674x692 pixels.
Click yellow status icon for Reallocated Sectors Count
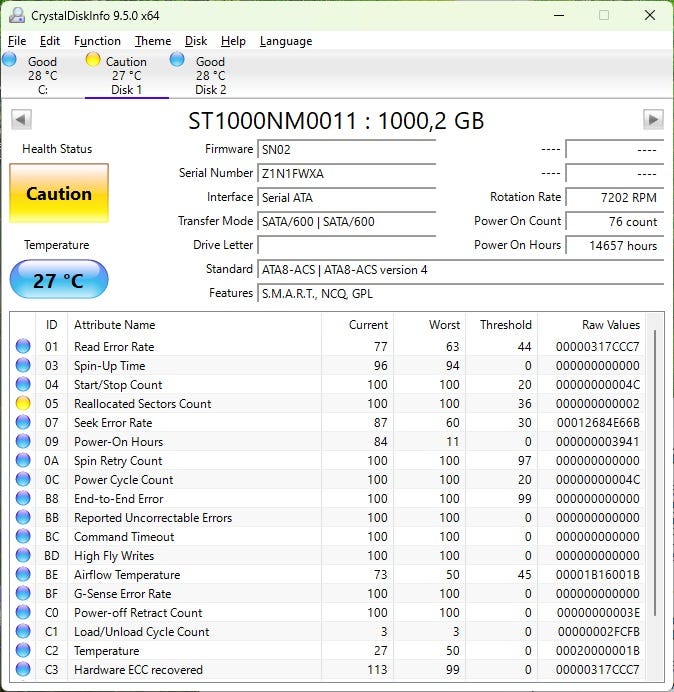tap(23, 404)
